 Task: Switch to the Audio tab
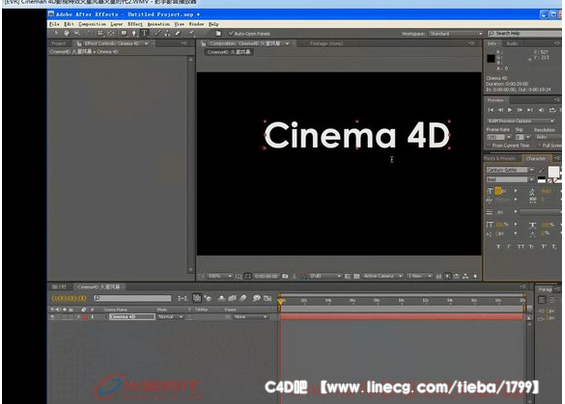pyautogui.click(x=512, y=44)
